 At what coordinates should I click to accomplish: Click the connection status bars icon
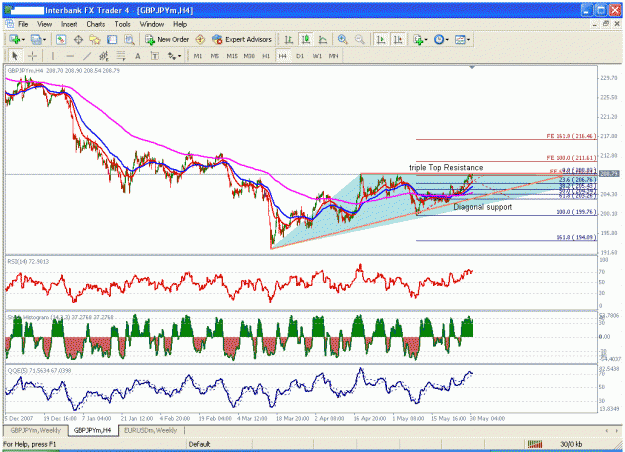click(535, 444)
